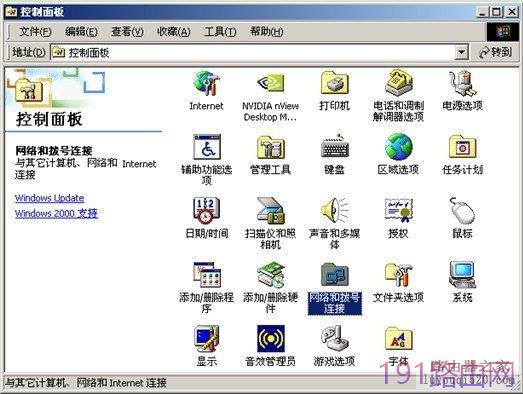The height and width of the screenshot is (394, 523).
Task: Click the 转到 Go button
Action: pyautogui.click(x=495, y=52)
